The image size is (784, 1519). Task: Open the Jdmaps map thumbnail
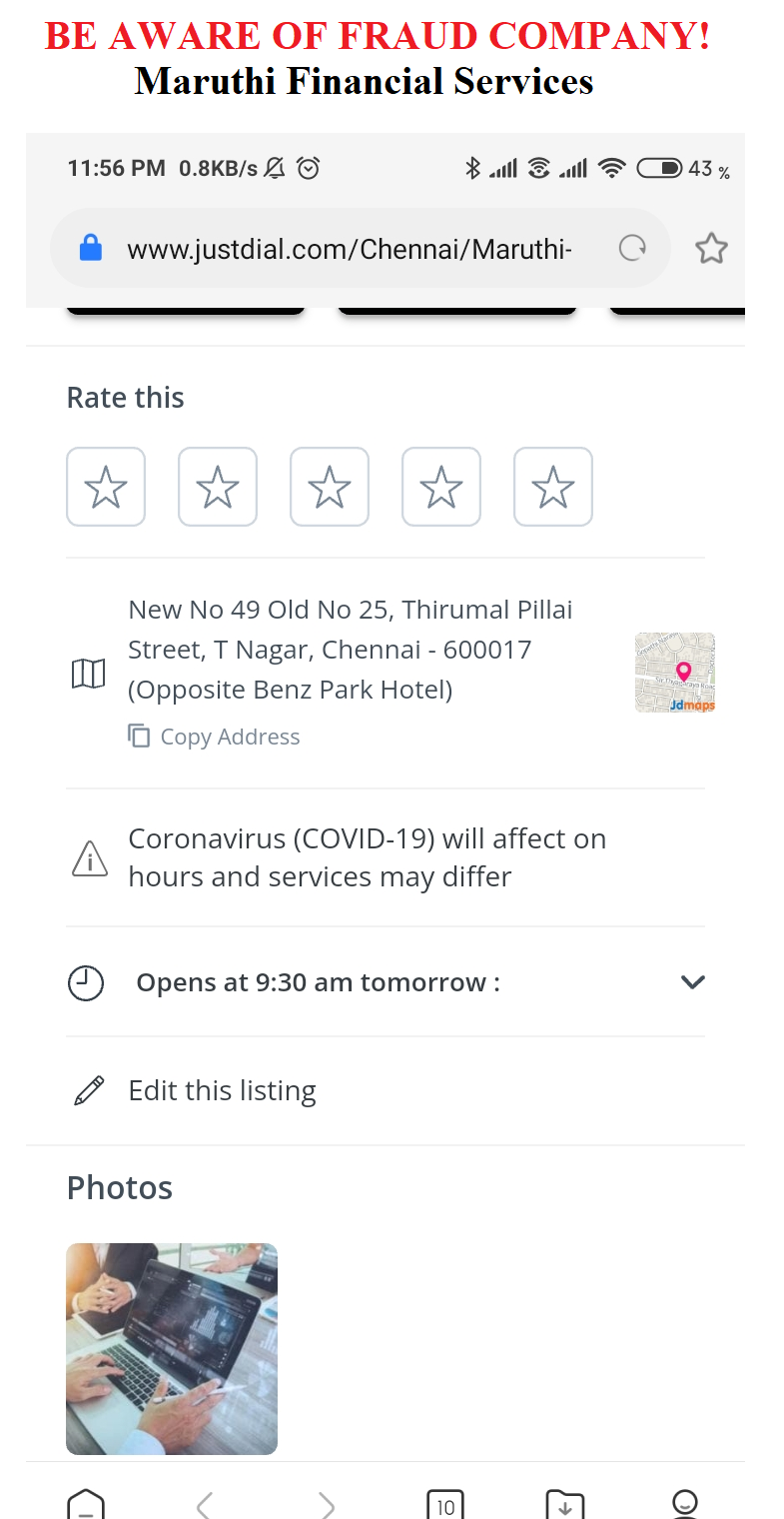tap(675, 673)
